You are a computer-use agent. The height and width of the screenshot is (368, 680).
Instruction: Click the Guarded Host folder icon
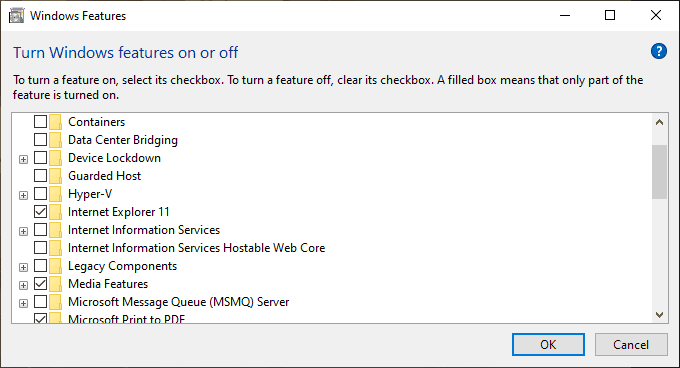coord(56,176)
